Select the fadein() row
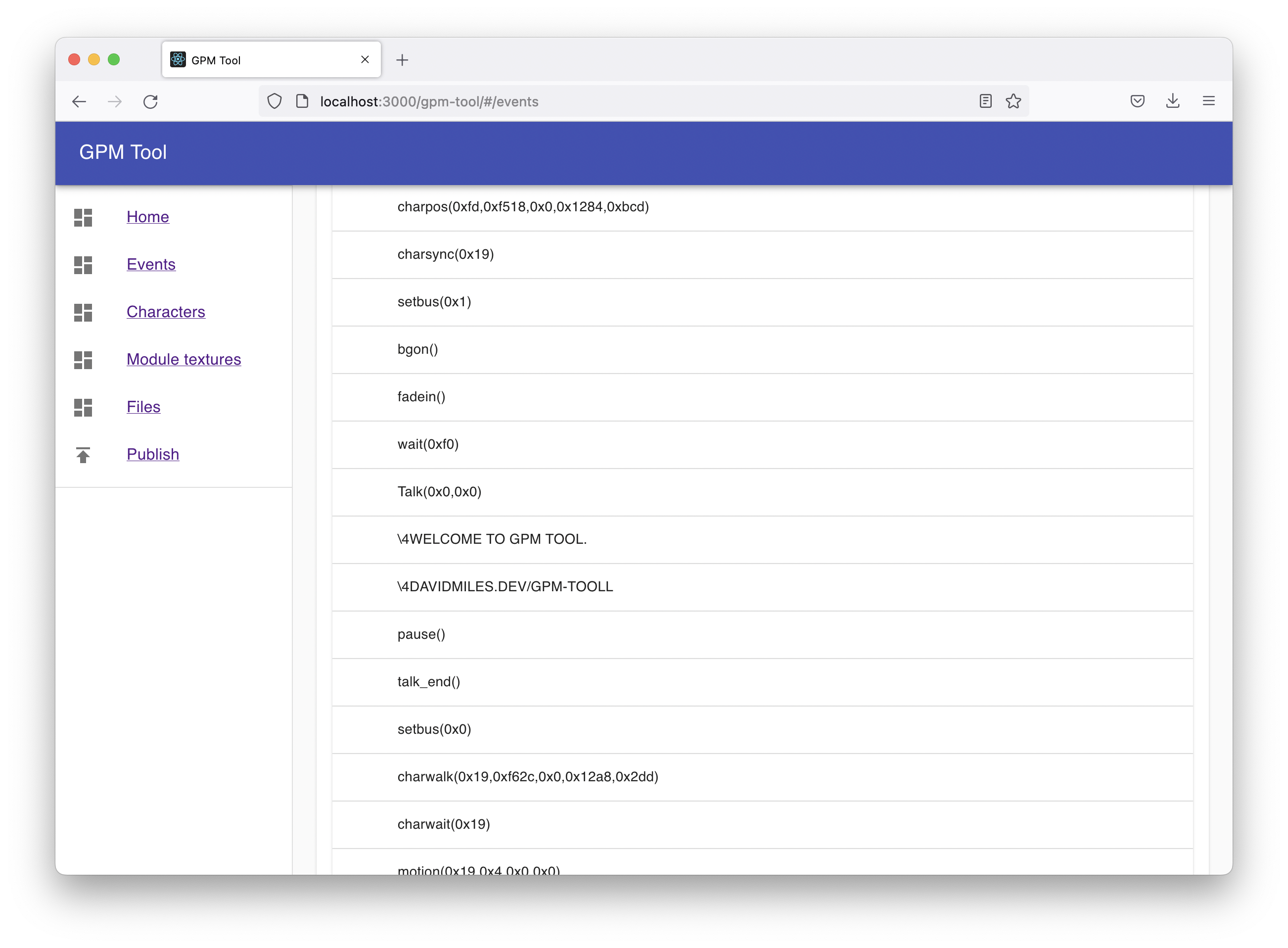 click(763, 397)
